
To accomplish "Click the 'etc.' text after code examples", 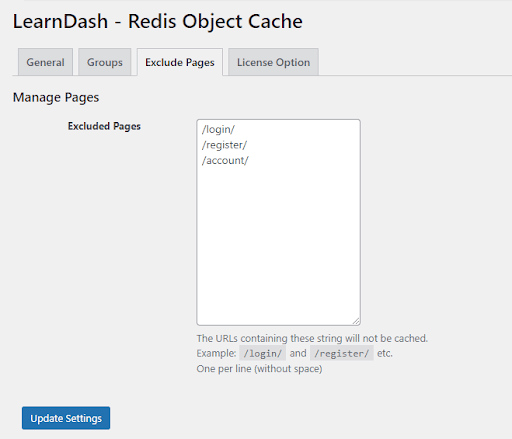I will pos(385,353).
